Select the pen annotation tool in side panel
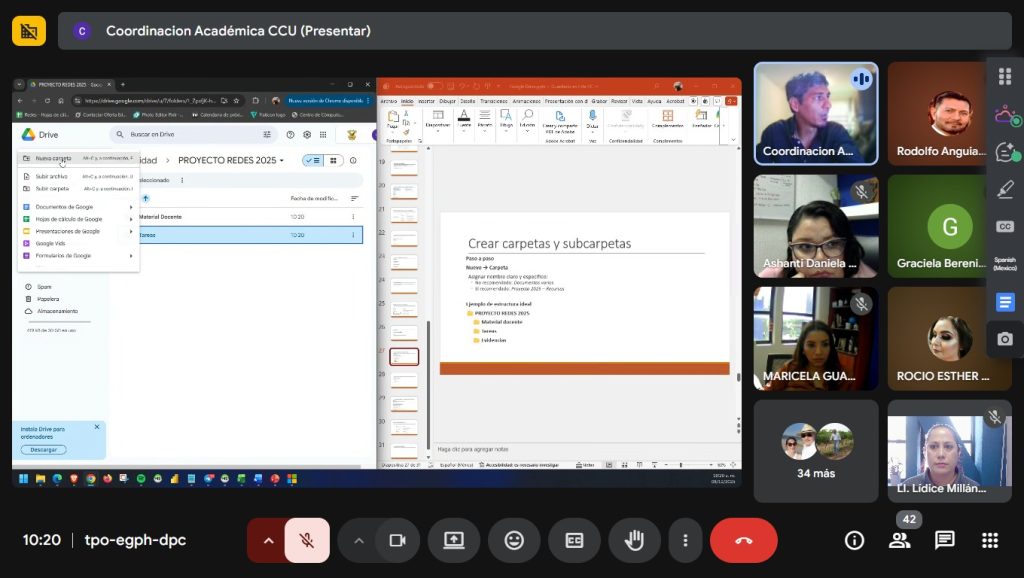This screenshot has height=578, width=1024. tap(1005, 190)
